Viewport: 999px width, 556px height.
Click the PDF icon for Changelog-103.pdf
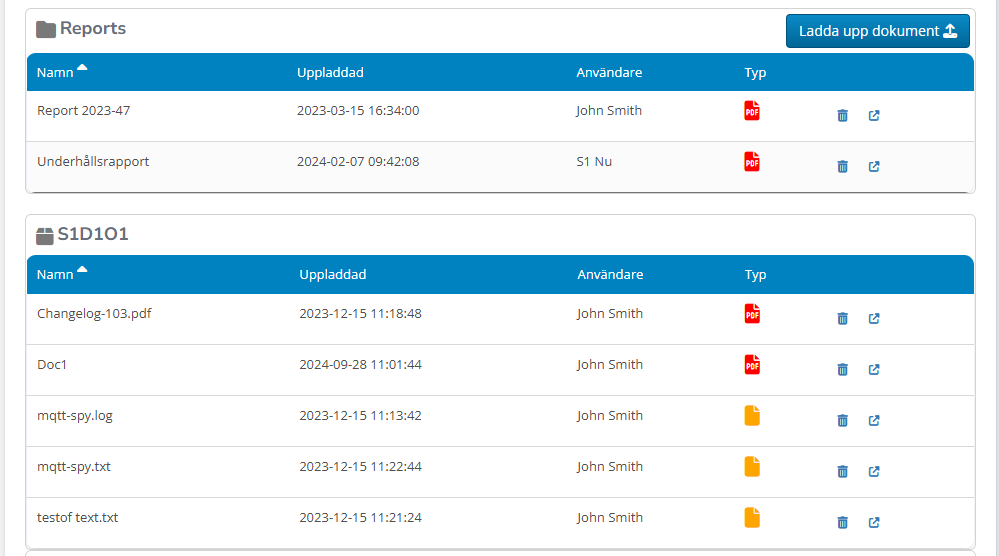752,314
